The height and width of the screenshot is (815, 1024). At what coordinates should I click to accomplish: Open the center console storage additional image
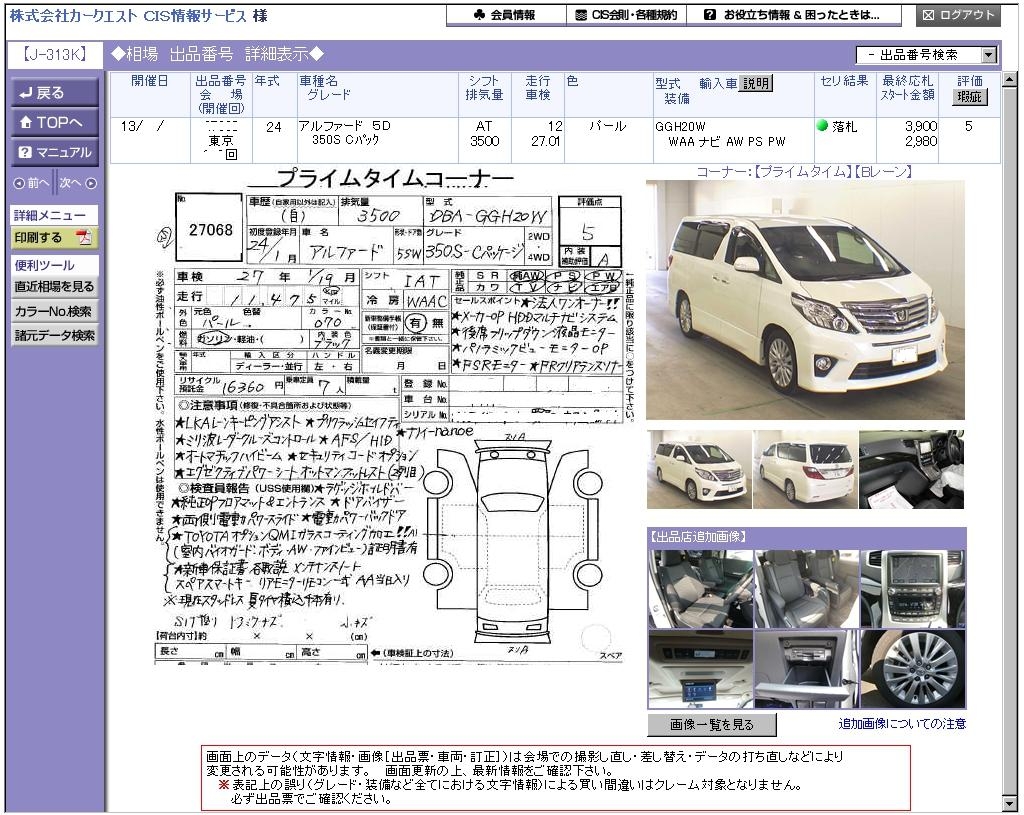point(807,669)
